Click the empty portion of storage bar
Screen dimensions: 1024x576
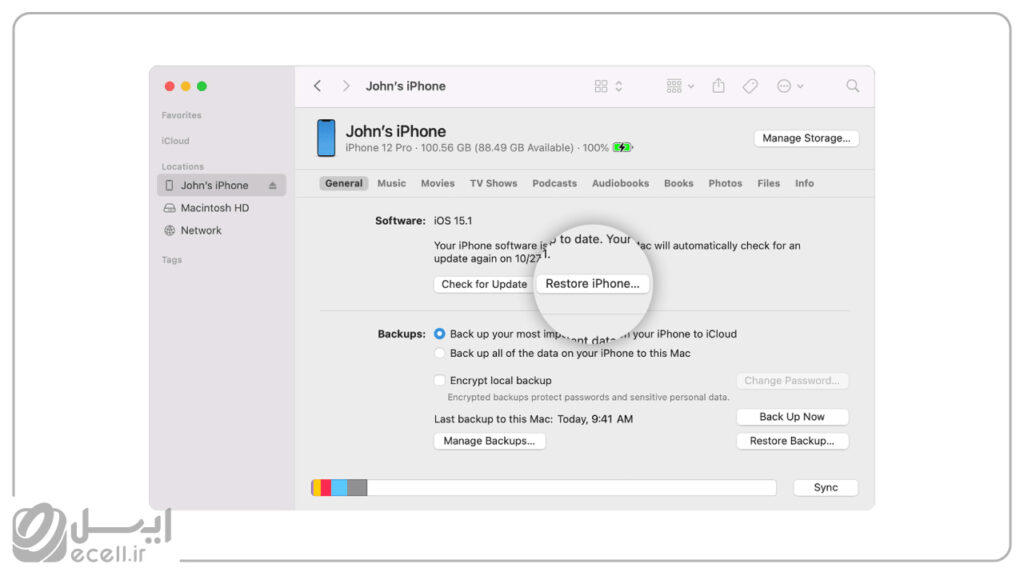pos(571,487)
